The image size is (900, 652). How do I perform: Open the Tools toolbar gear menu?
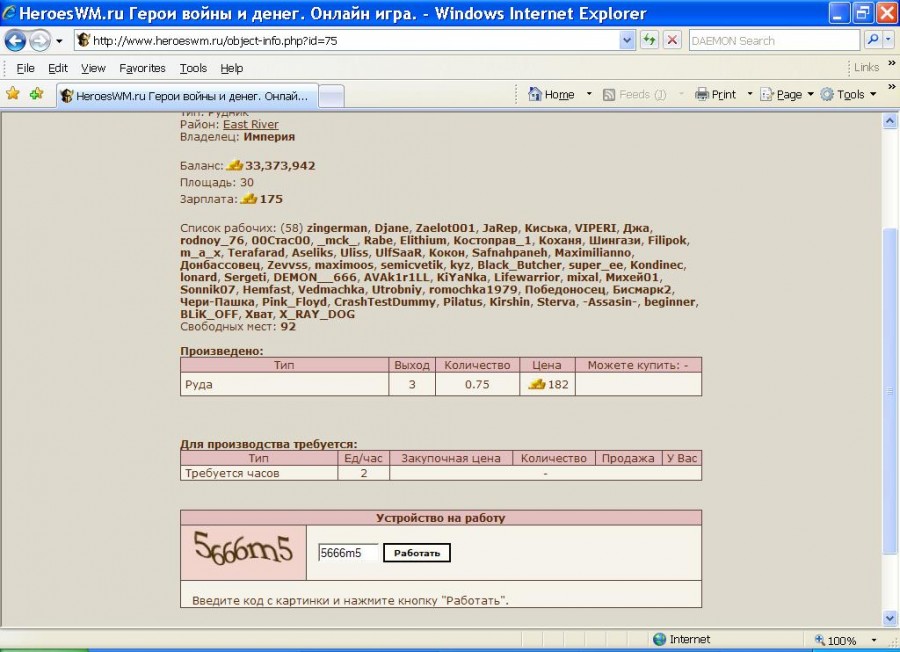click(x=848, y=95)
